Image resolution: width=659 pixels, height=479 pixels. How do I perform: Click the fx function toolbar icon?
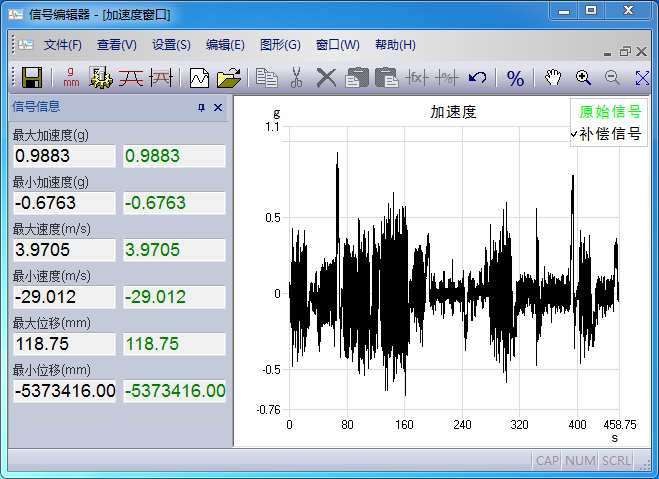(x=416, y=78)
